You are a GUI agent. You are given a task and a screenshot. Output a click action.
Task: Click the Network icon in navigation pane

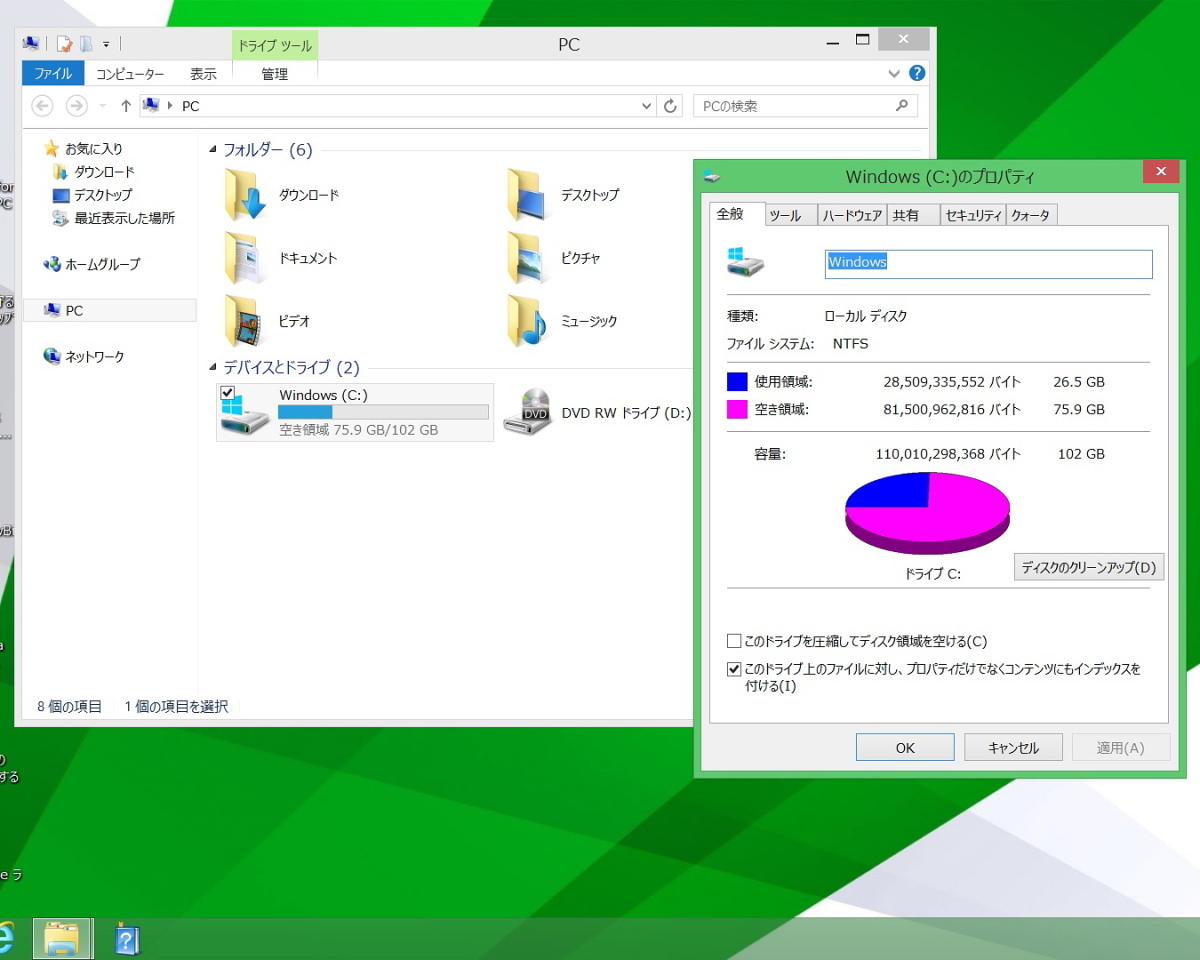tap(52, 356)
